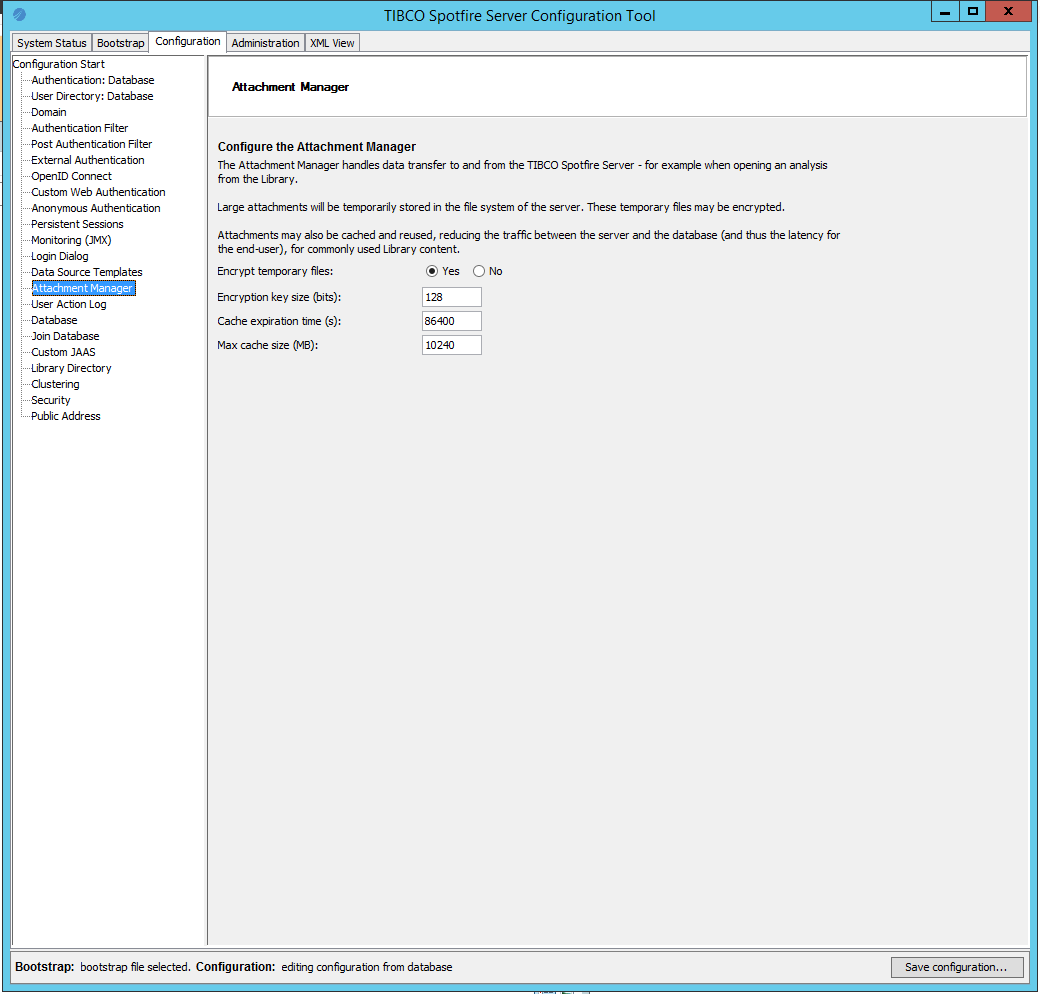Click the Spotfire app icon in title bar

(19, 14)
